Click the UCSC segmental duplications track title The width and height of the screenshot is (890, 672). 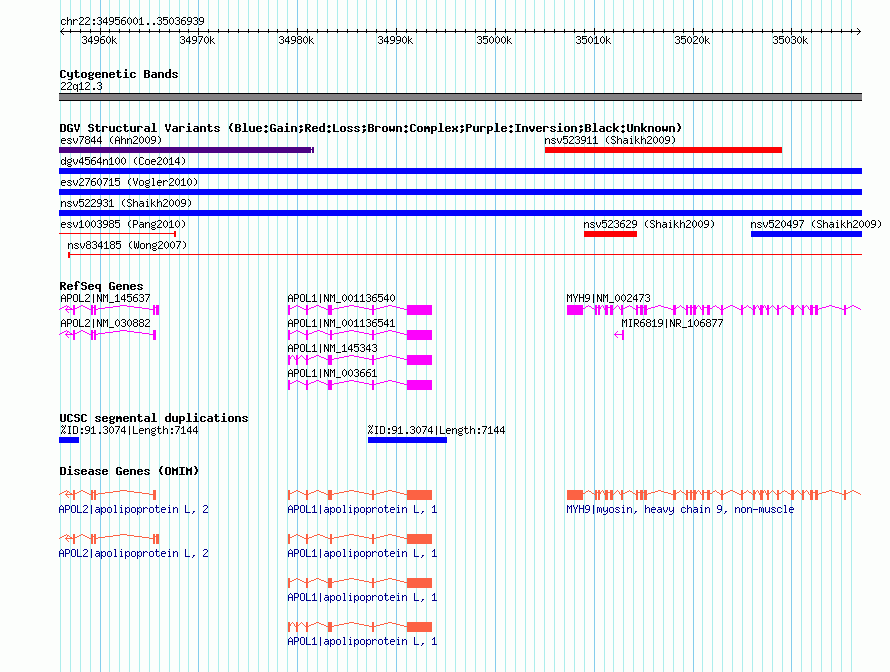click(154, 418)
